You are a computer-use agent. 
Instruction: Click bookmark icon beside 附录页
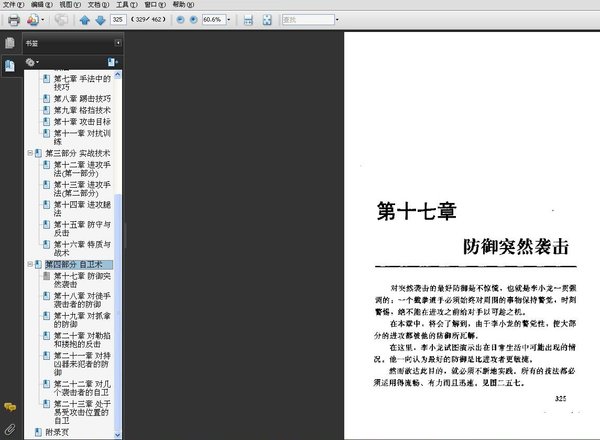coord(38,432)
